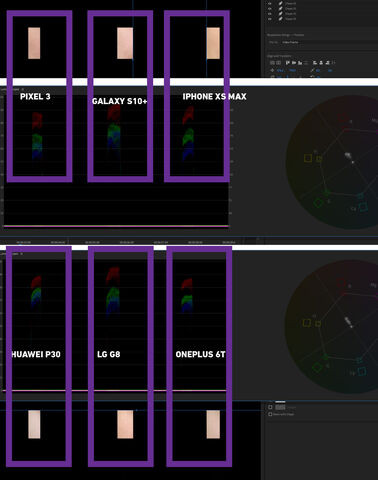Open upper Lumetri Scopes panel menu icon
This screenshot has width=378, height=480.
pos(23,89)
